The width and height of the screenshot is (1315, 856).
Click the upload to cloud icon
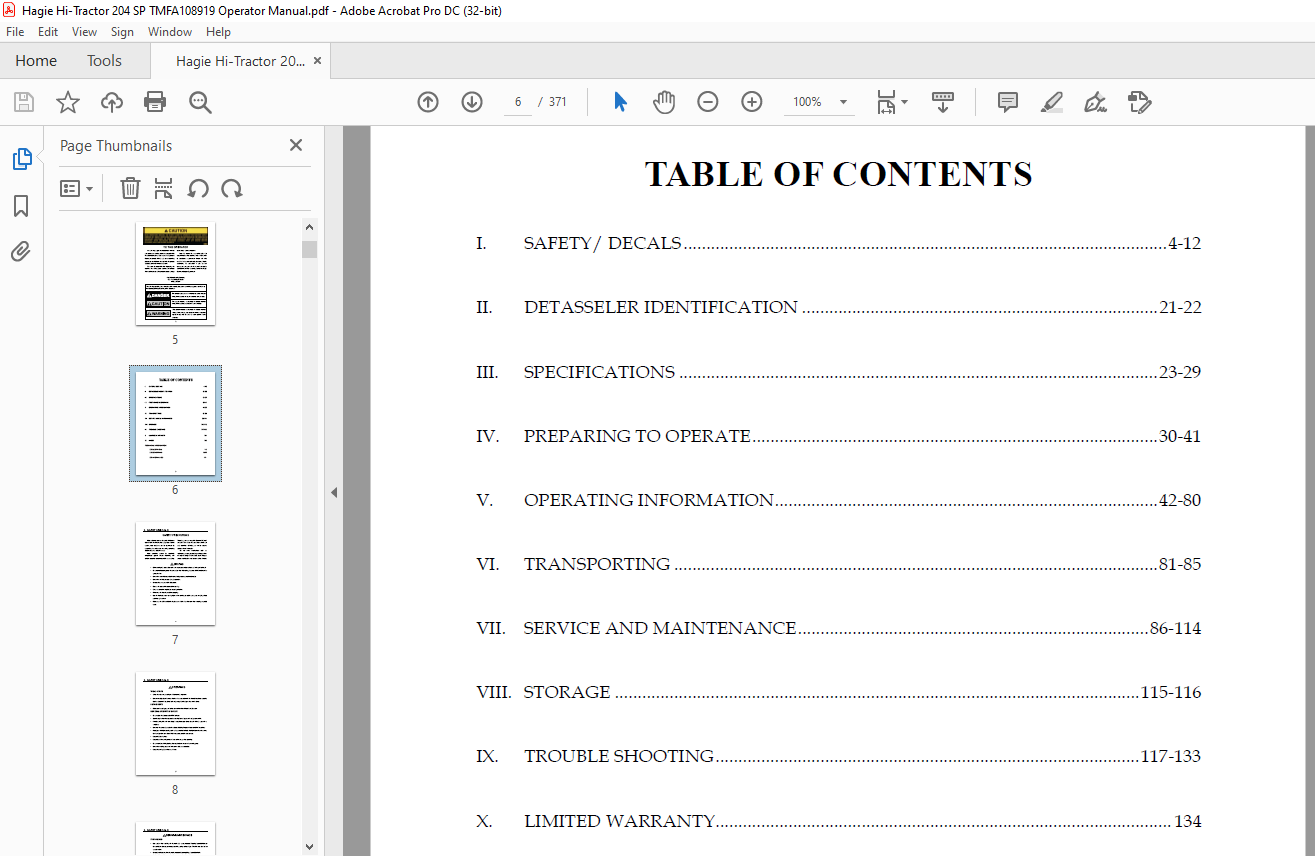[111, 102]
